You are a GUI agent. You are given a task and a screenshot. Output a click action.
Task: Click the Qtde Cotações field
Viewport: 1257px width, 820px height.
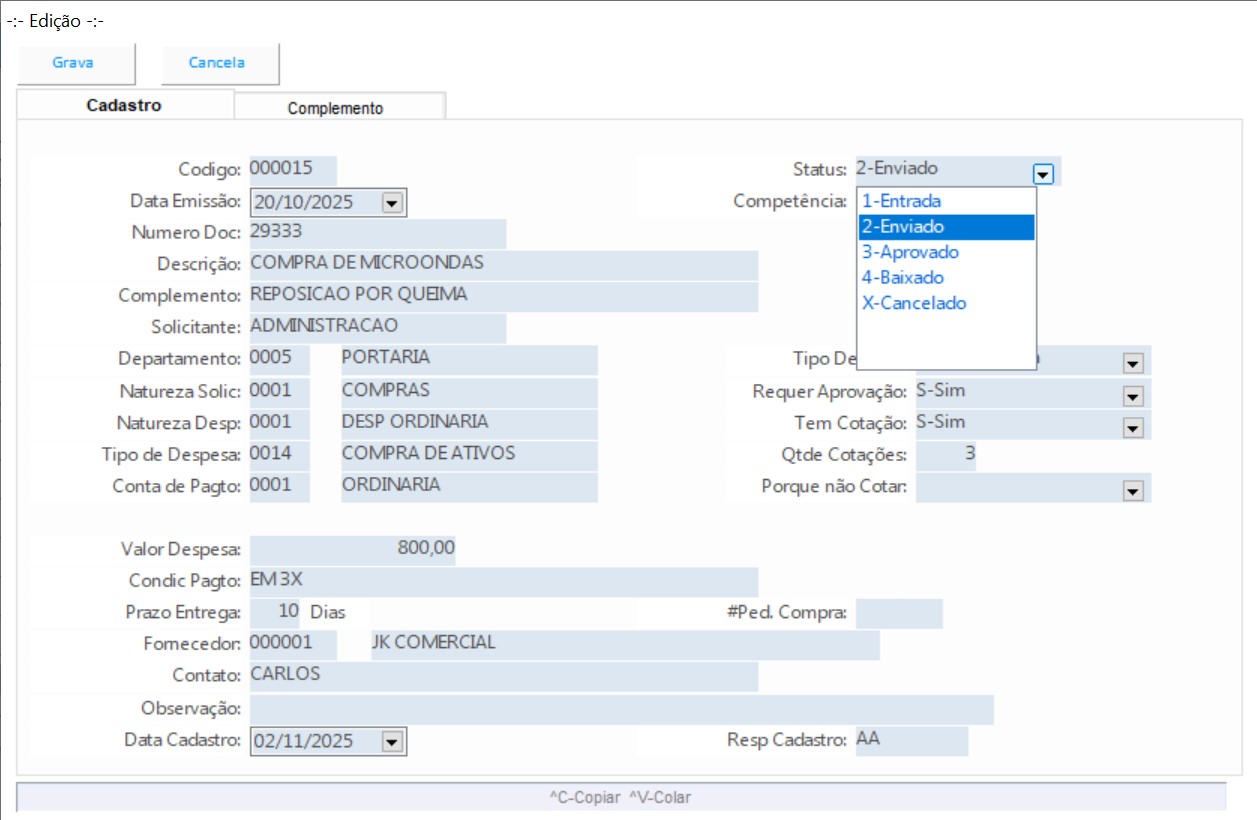(946, 455)
